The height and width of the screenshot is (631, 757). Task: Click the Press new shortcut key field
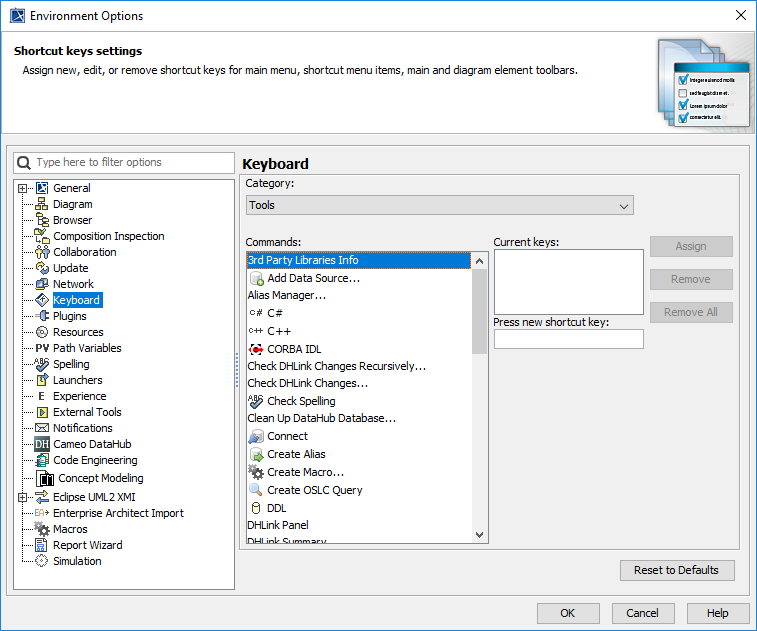tap(569, 339)
